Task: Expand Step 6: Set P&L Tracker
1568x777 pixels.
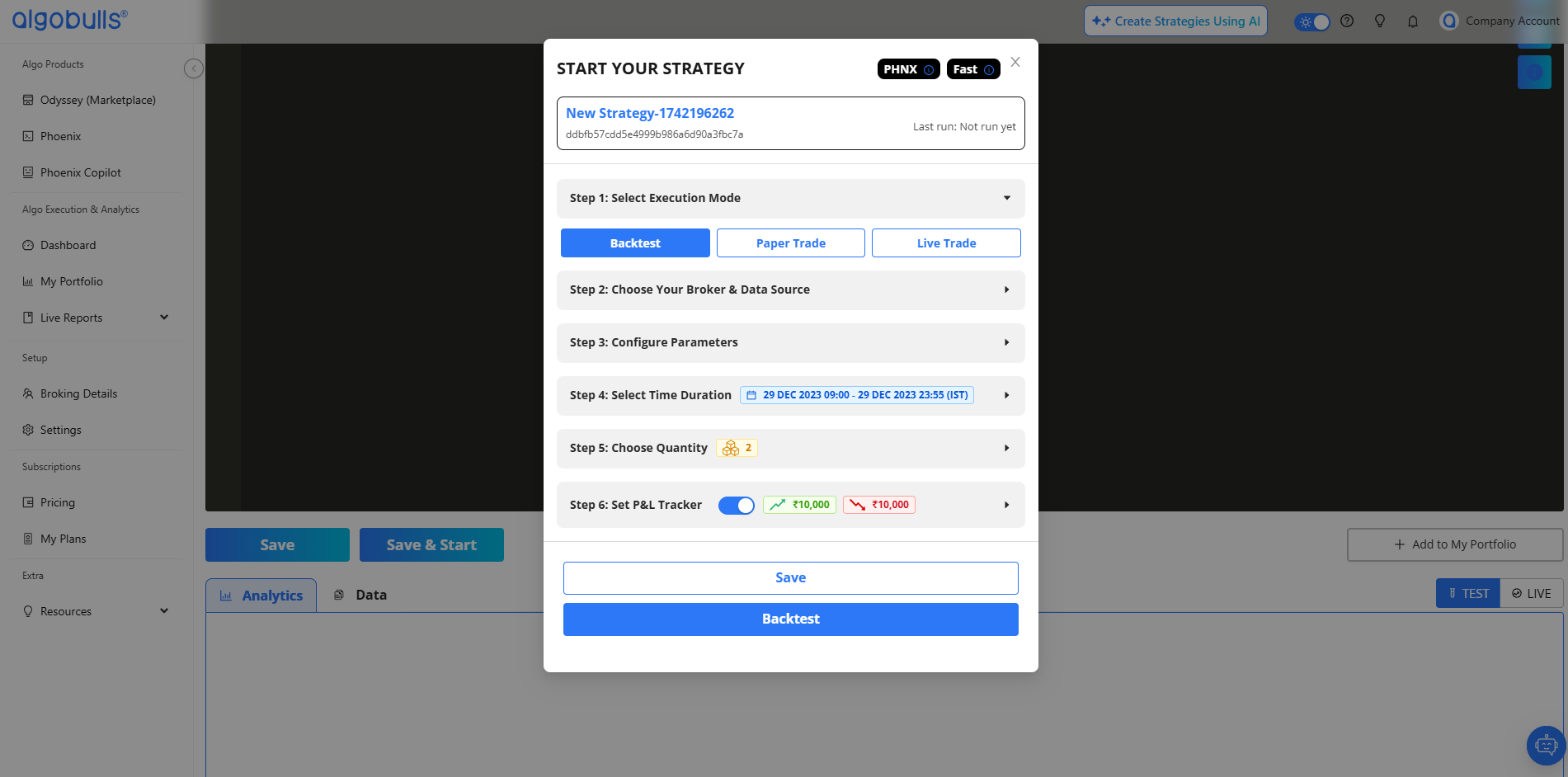Action: (1007, 505)
